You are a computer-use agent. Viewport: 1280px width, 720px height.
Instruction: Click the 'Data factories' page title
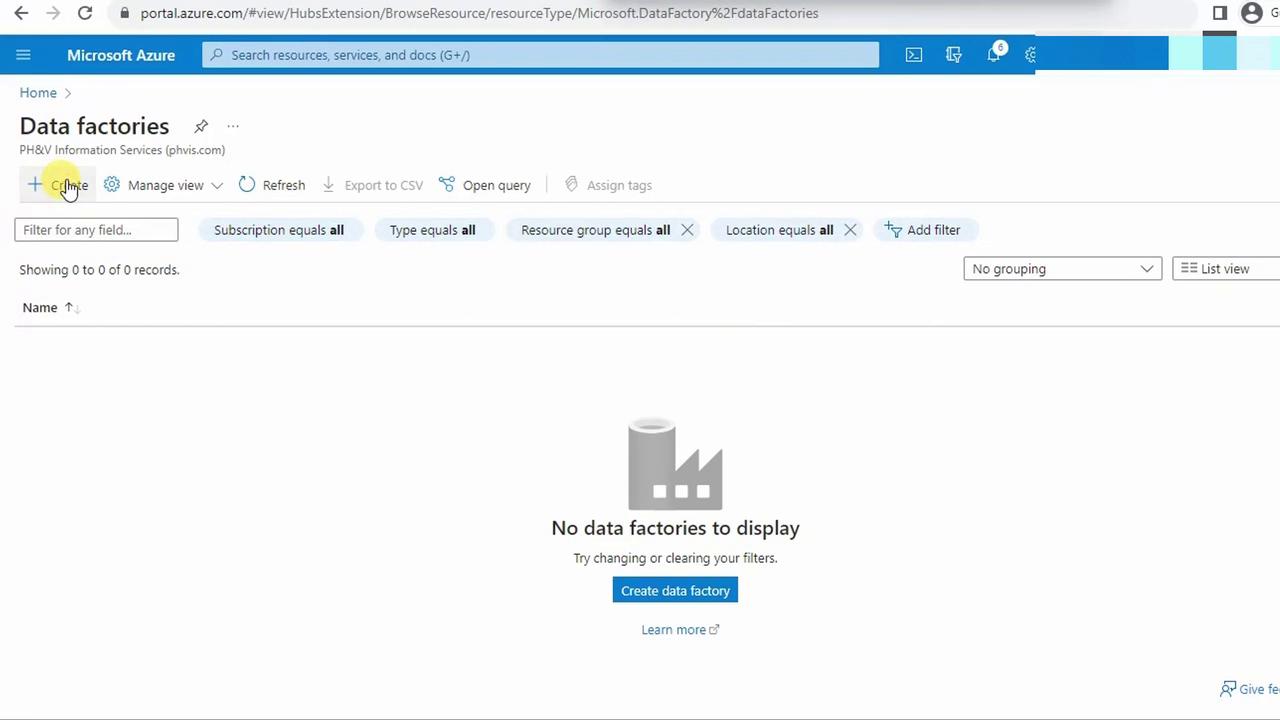point(94,126)
